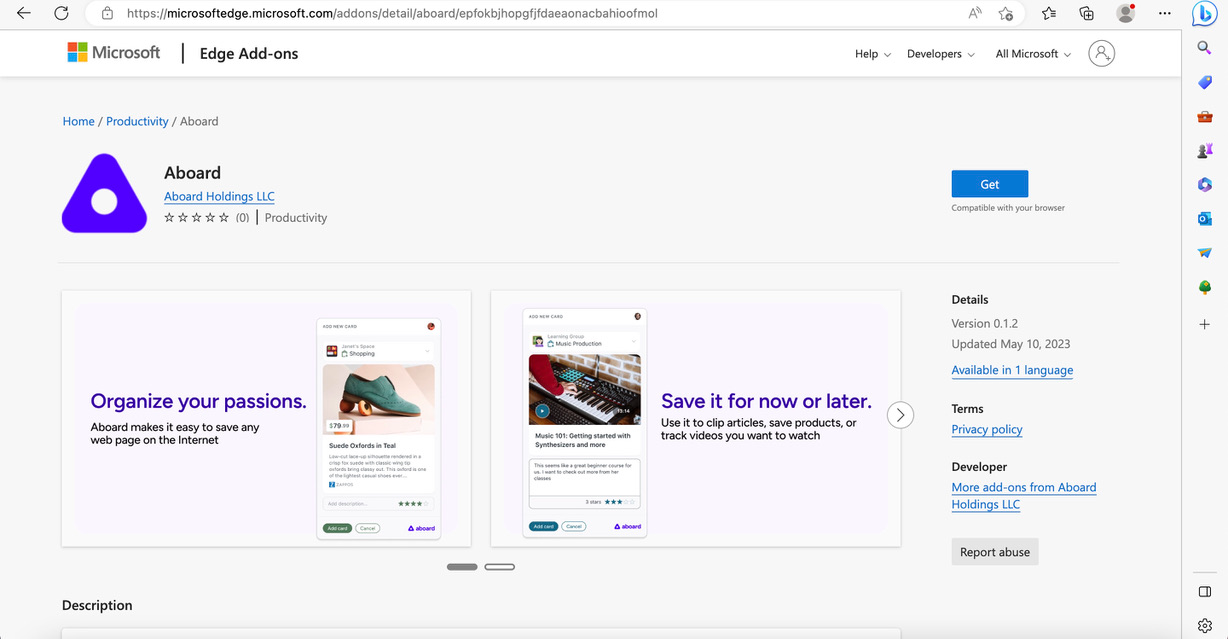1228x639 pixels.
Task: Add a sidebar app with the plus icon
Action: pyautogui.click(x=1205, y=324)
